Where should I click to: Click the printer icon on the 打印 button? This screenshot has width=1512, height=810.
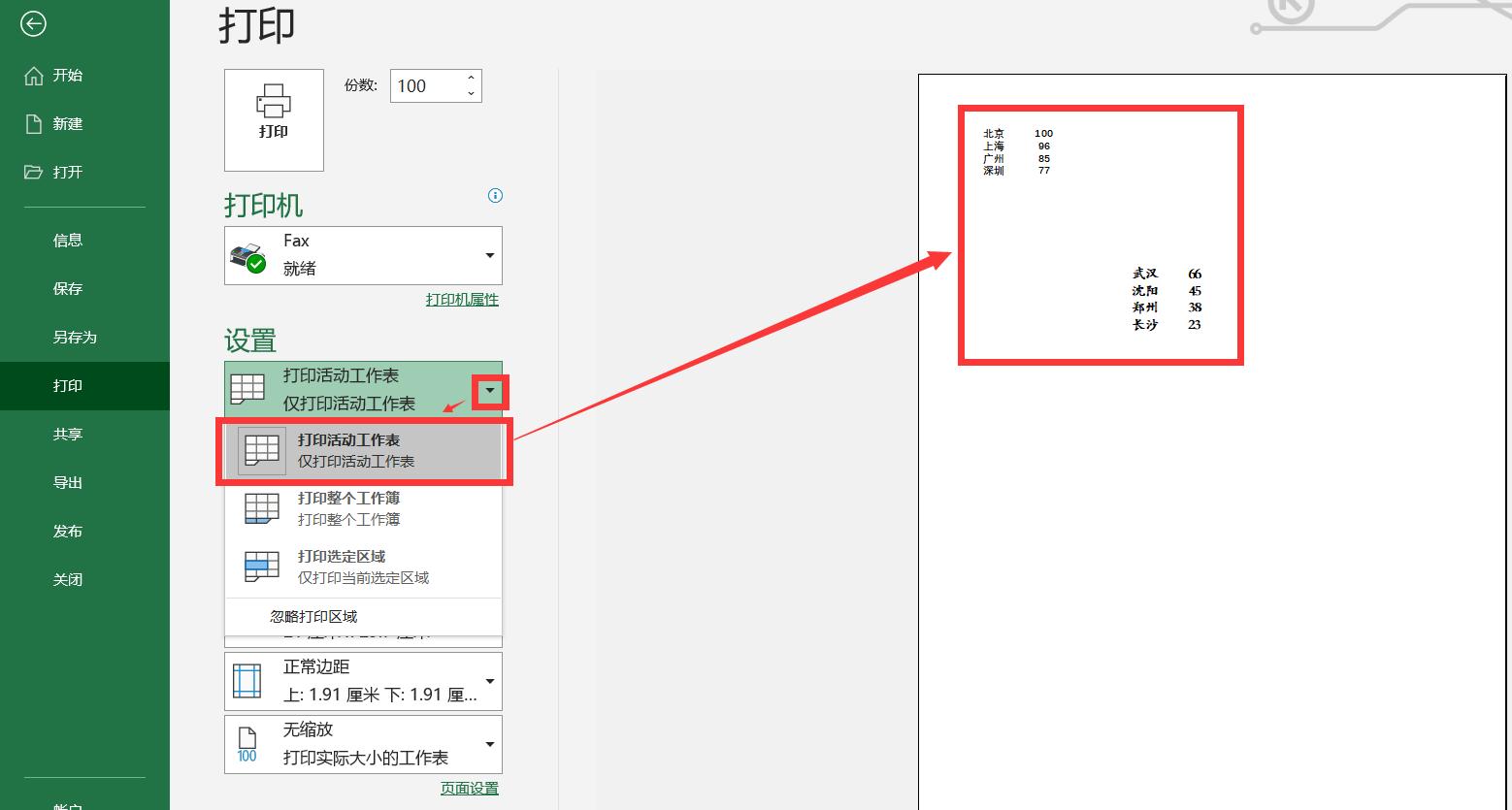273,99
